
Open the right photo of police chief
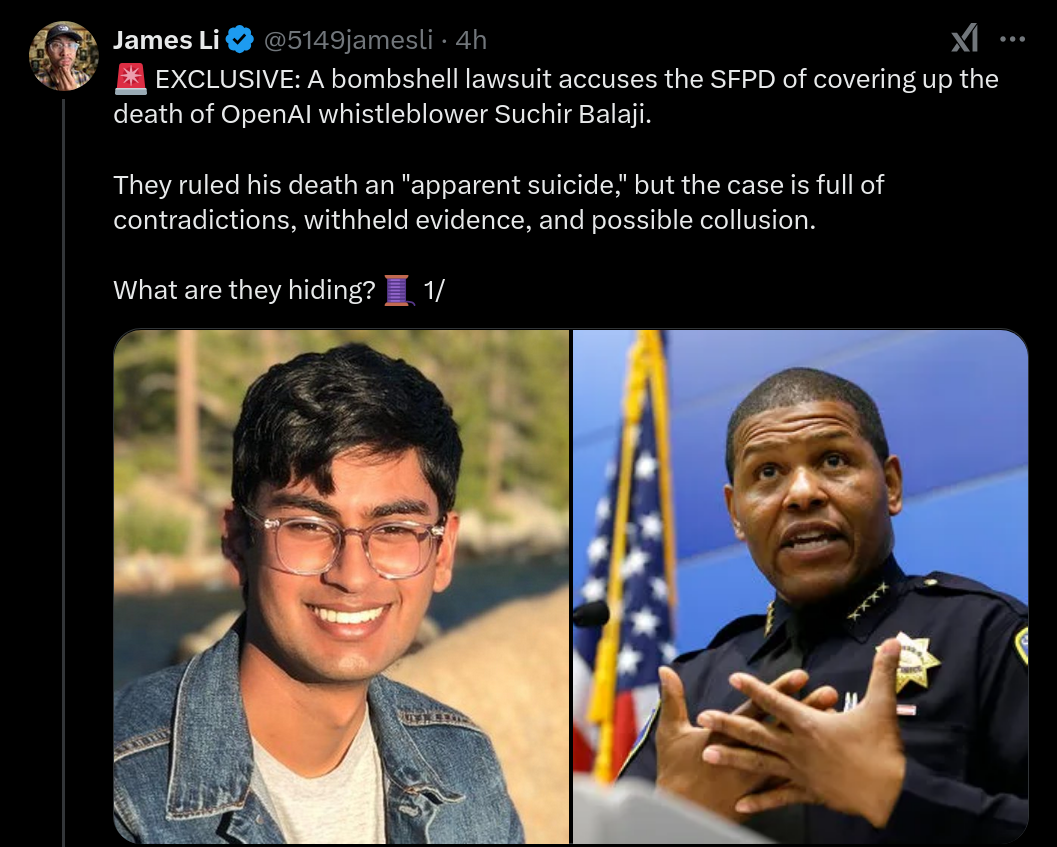[800, 586]
